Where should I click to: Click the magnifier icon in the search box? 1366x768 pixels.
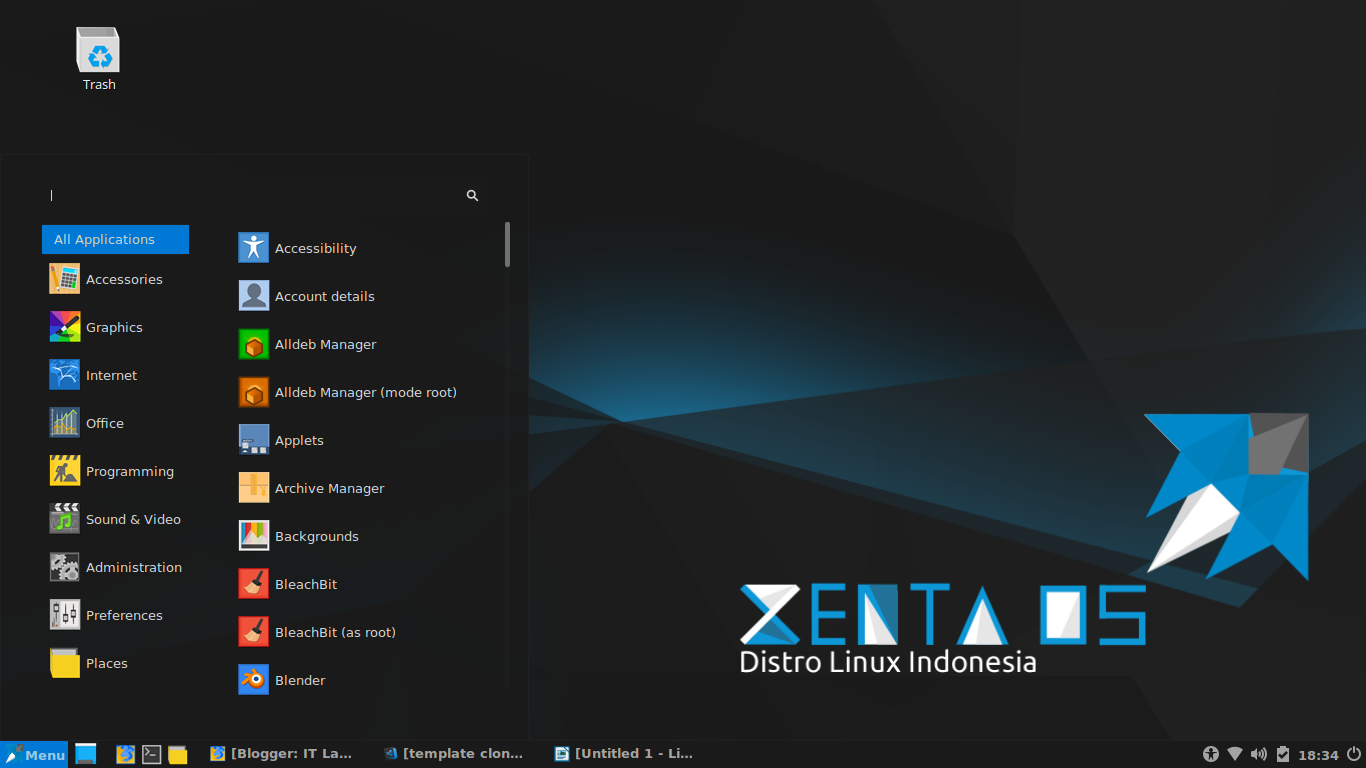click(x=473, y=196)
